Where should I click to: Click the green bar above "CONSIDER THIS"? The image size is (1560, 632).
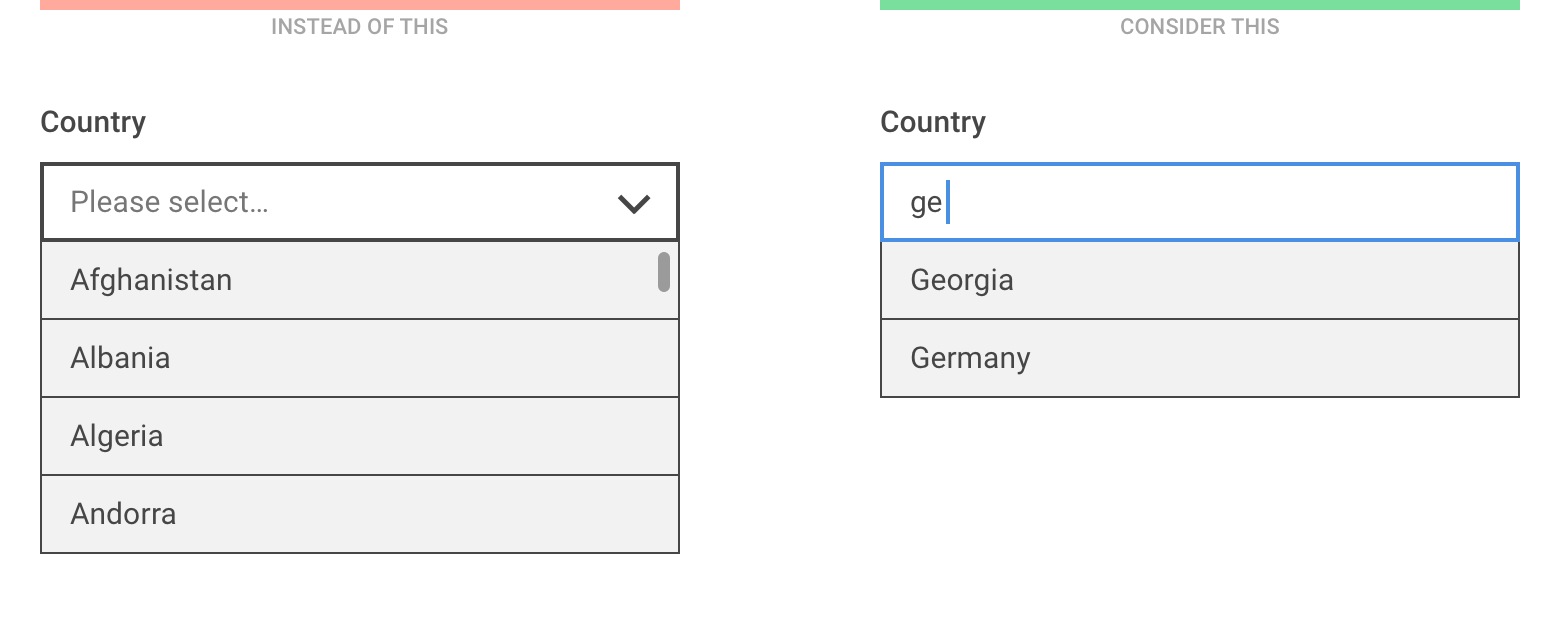tap(1200, 4)
